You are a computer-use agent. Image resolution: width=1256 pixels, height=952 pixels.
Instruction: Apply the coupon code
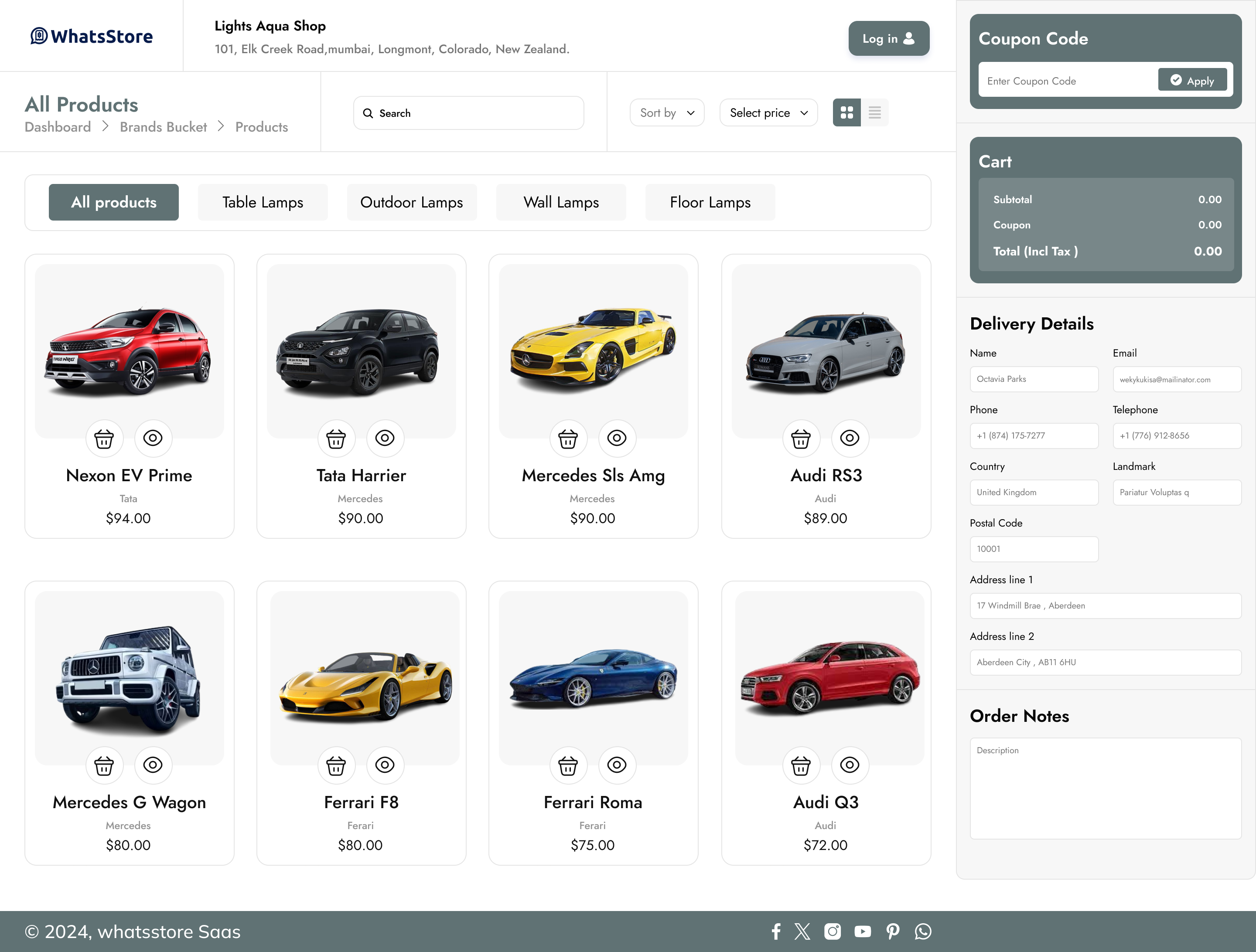tap(1192, 81)
